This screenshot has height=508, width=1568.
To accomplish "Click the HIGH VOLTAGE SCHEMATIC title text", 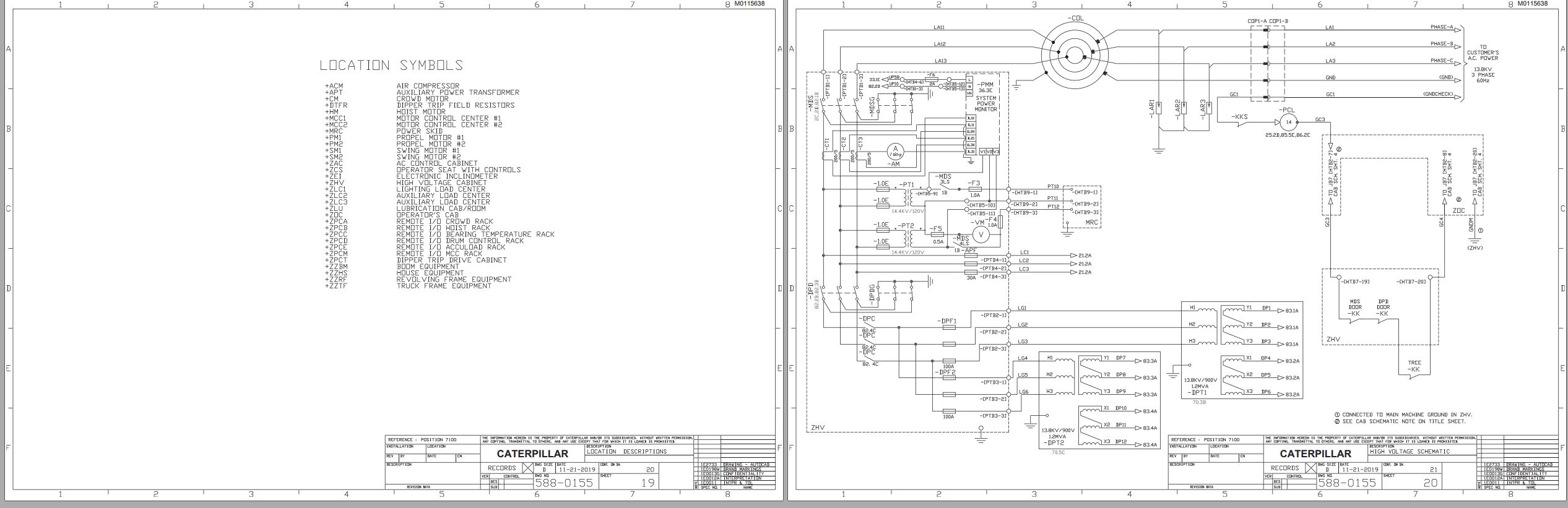I will pyautogui.click(x=1410, y=452).
